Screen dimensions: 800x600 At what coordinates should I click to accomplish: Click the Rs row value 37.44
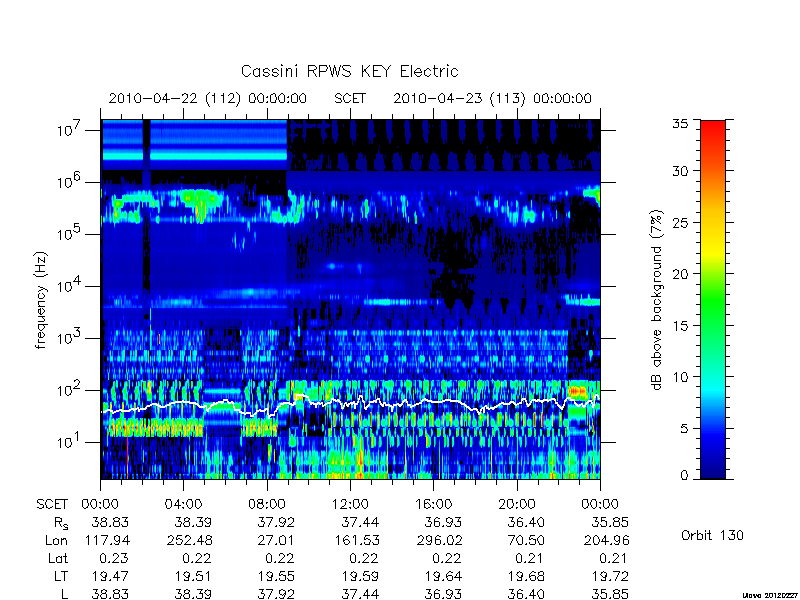click(x=360, y=522)
